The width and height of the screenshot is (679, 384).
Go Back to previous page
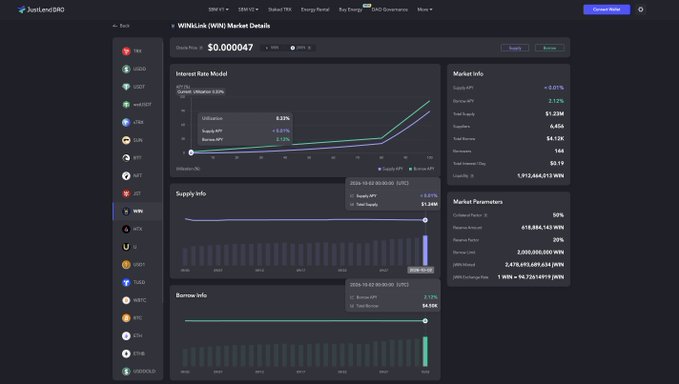pyautogui.click(x=121, y=26)
